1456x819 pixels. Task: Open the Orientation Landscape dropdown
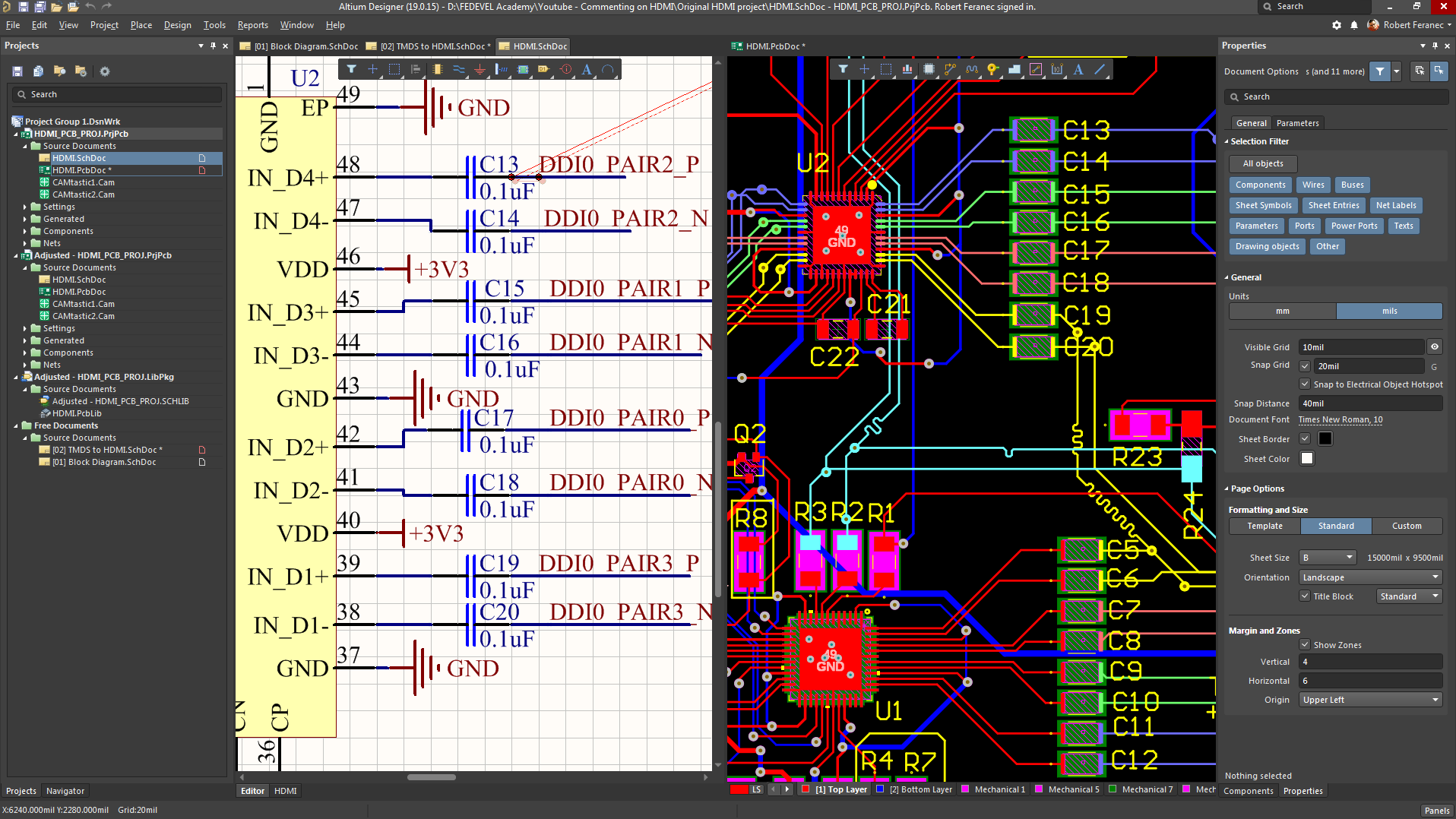point(1370,577)
